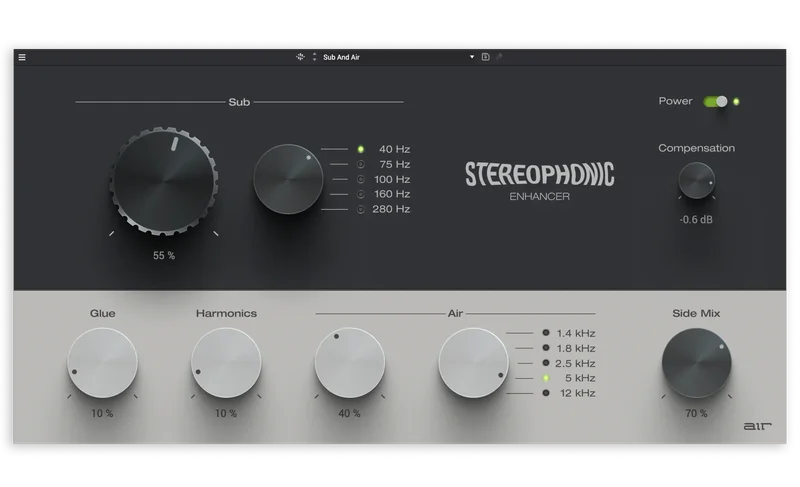Open the Sub And Air preset dropdown
Viewport: 800px width, 487px height.
[x=398, y=57]
